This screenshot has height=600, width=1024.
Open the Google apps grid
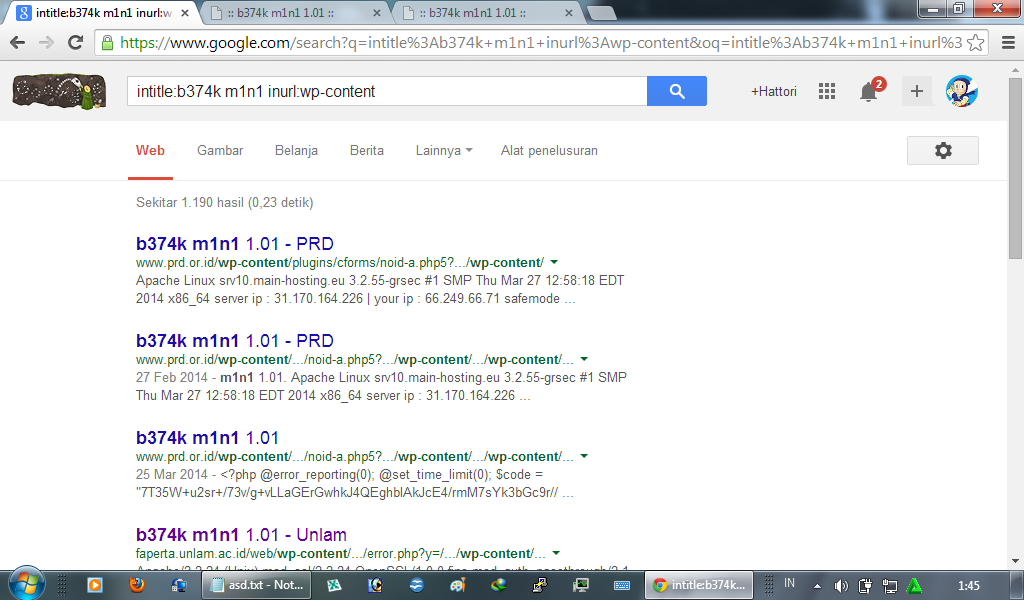click(826, 91)
